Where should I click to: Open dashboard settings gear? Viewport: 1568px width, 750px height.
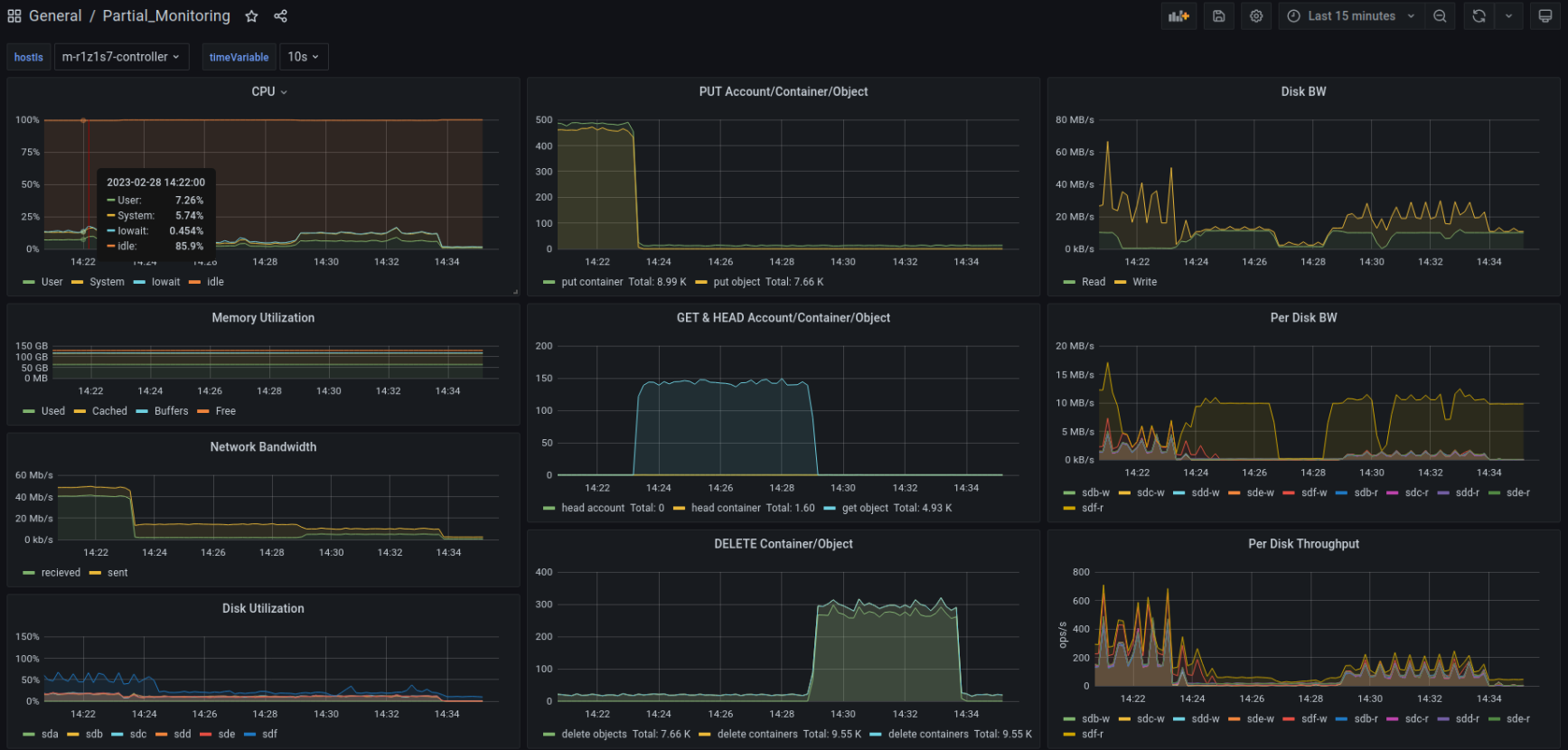pyautogui.click(x=1256, y=16)
